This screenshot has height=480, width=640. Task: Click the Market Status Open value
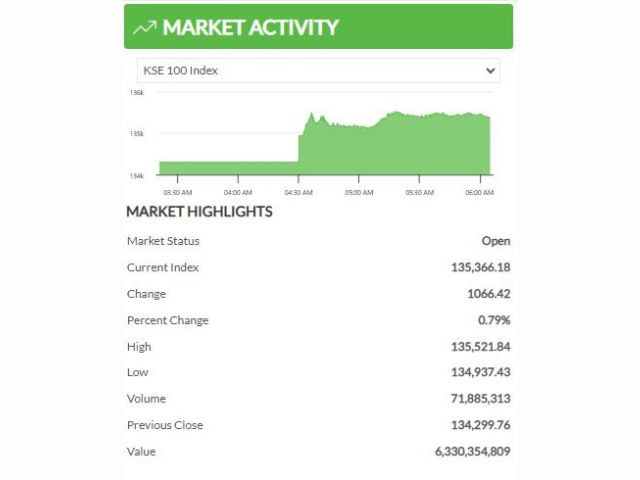[495, 241]
